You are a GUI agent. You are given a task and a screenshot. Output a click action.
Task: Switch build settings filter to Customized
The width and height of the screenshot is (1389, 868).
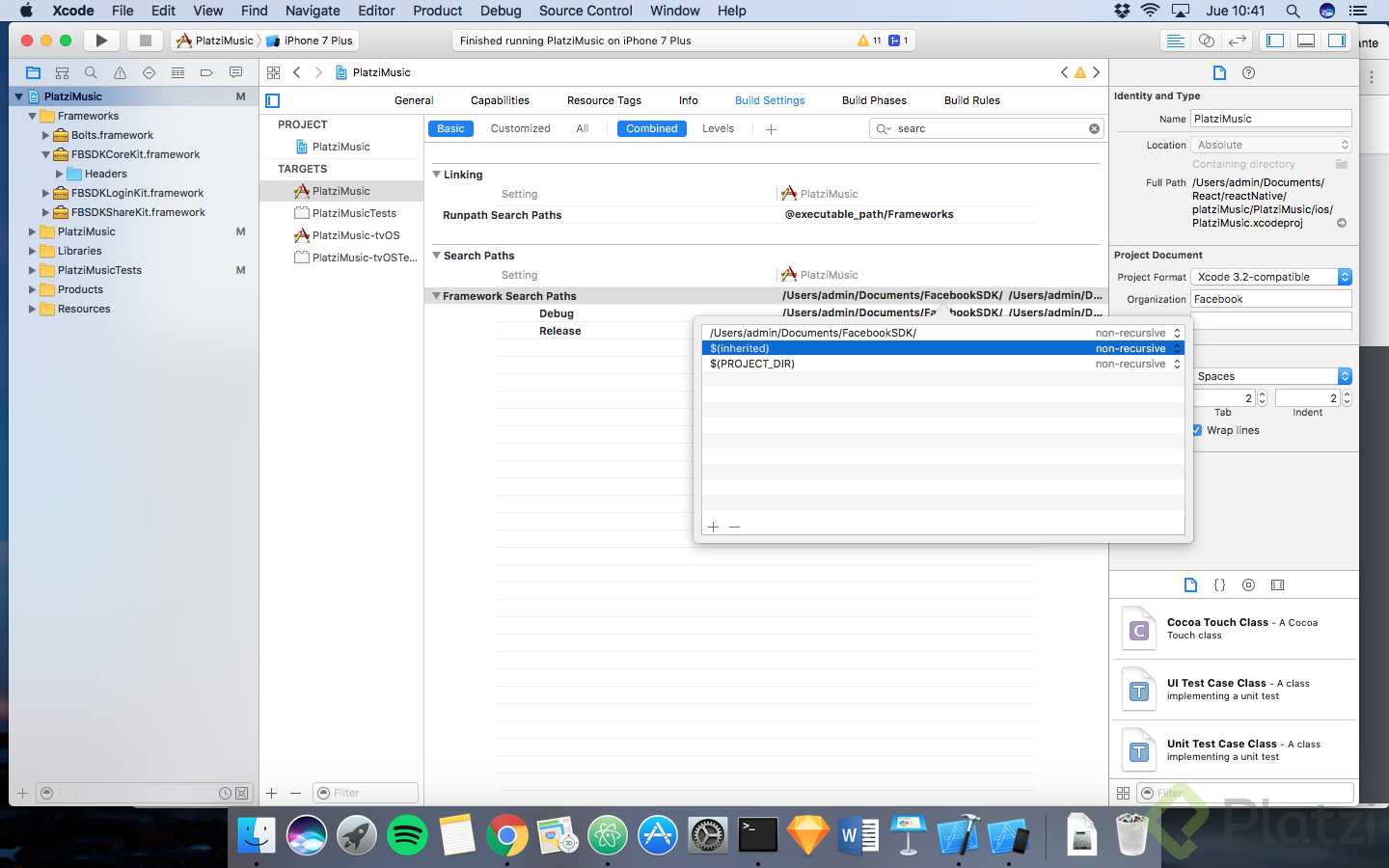[521, 128]
